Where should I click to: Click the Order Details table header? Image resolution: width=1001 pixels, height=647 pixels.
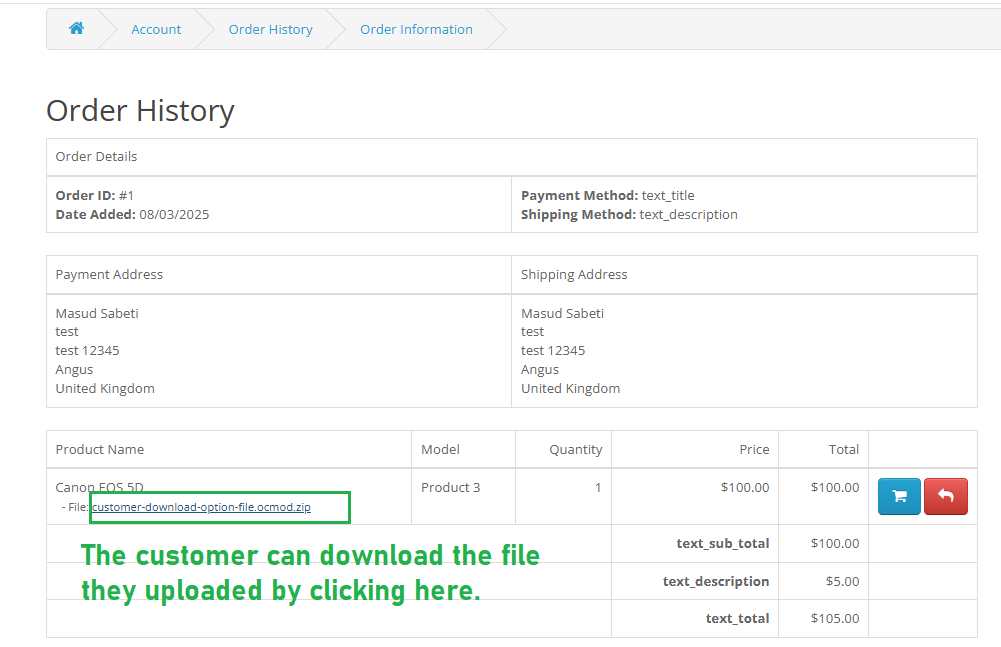tap(97, 156)
